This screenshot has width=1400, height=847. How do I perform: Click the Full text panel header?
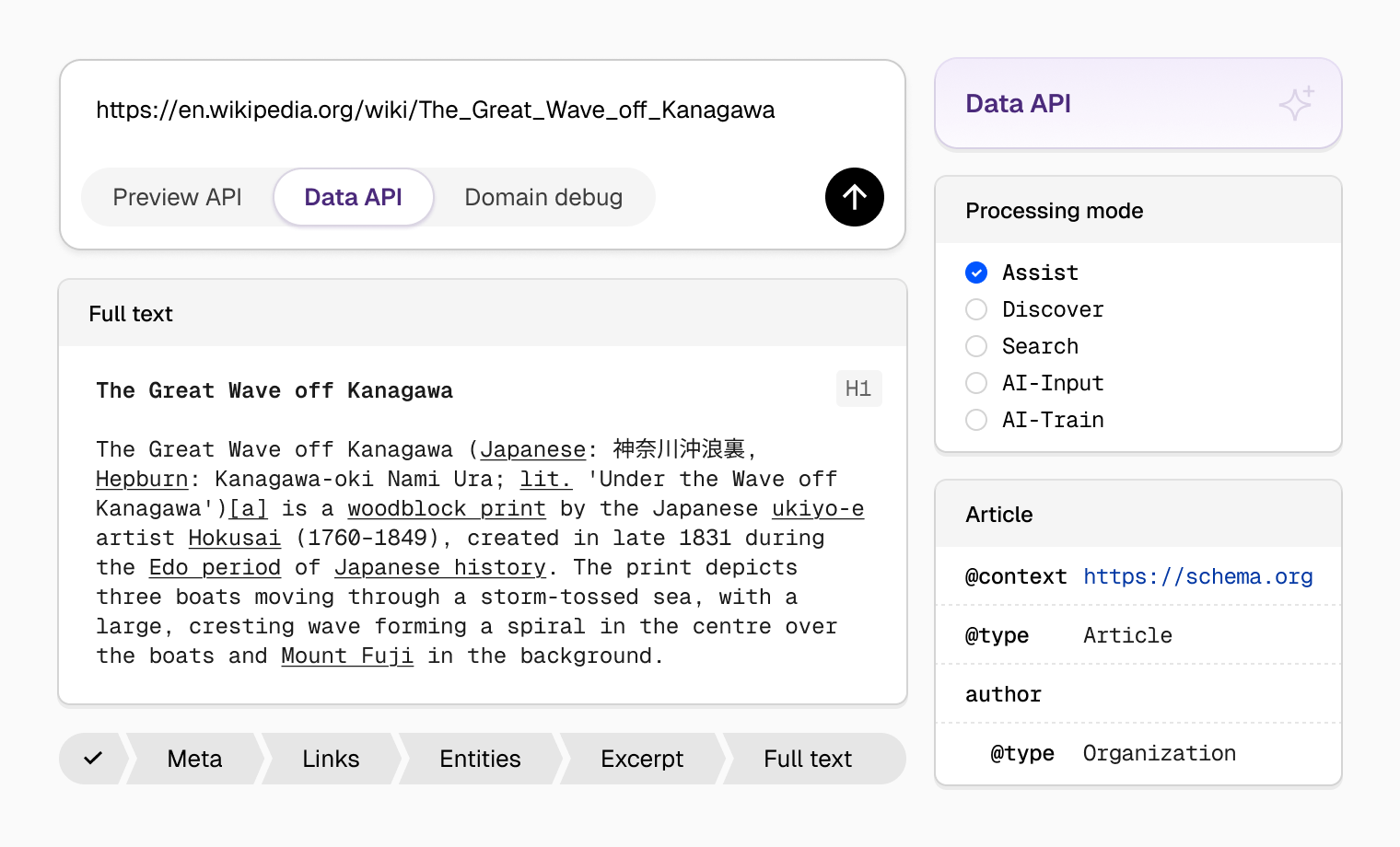pos(483,314)
